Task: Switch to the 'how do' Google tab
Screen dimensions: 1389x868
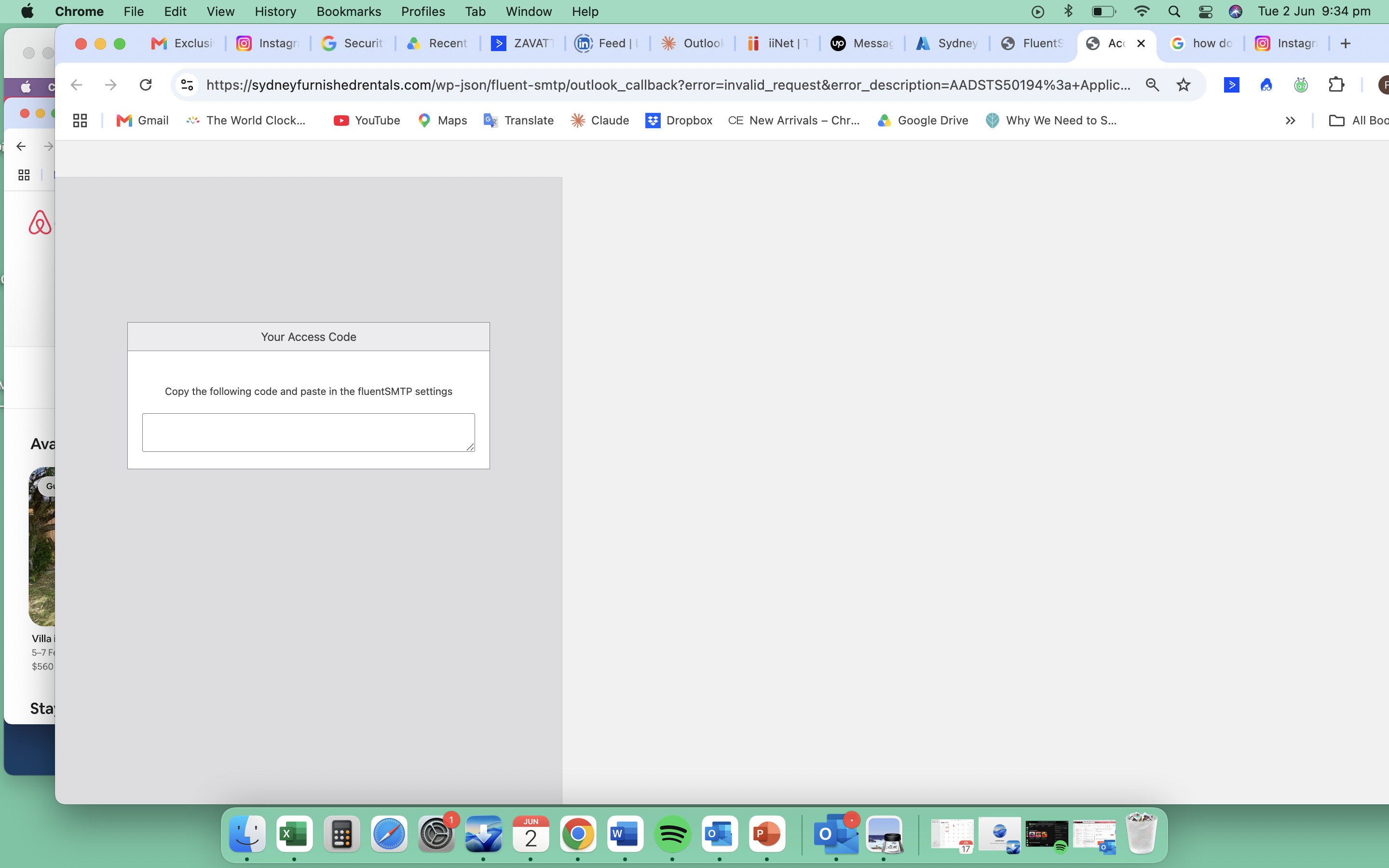Action: [1202, 43]
